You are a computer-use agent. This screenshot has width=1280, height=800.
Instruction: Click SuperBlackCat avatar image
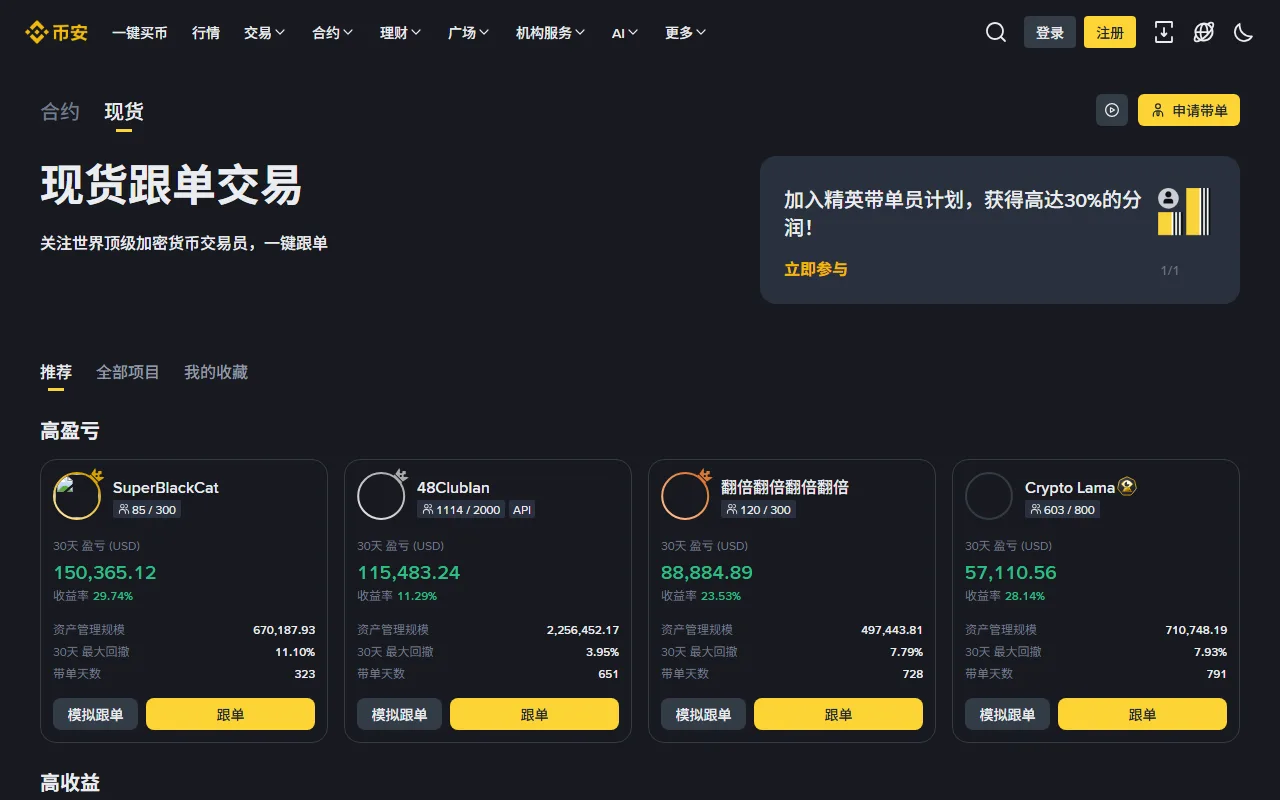pyautogui.click(x=77, y=496)
